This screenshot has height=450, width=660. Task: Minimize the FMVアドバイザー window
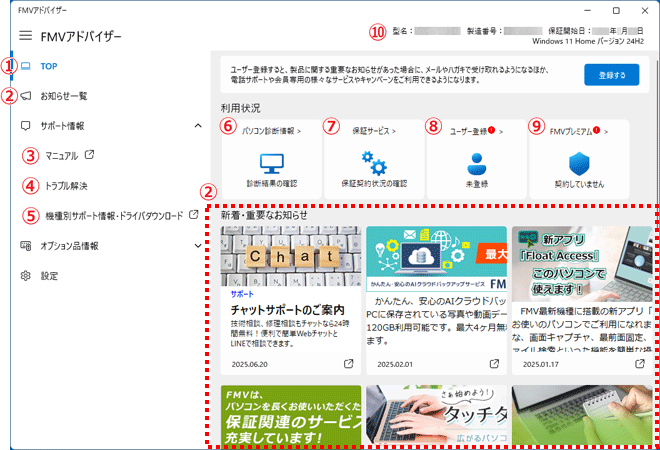pyautogui.click(x=588, y=11)
